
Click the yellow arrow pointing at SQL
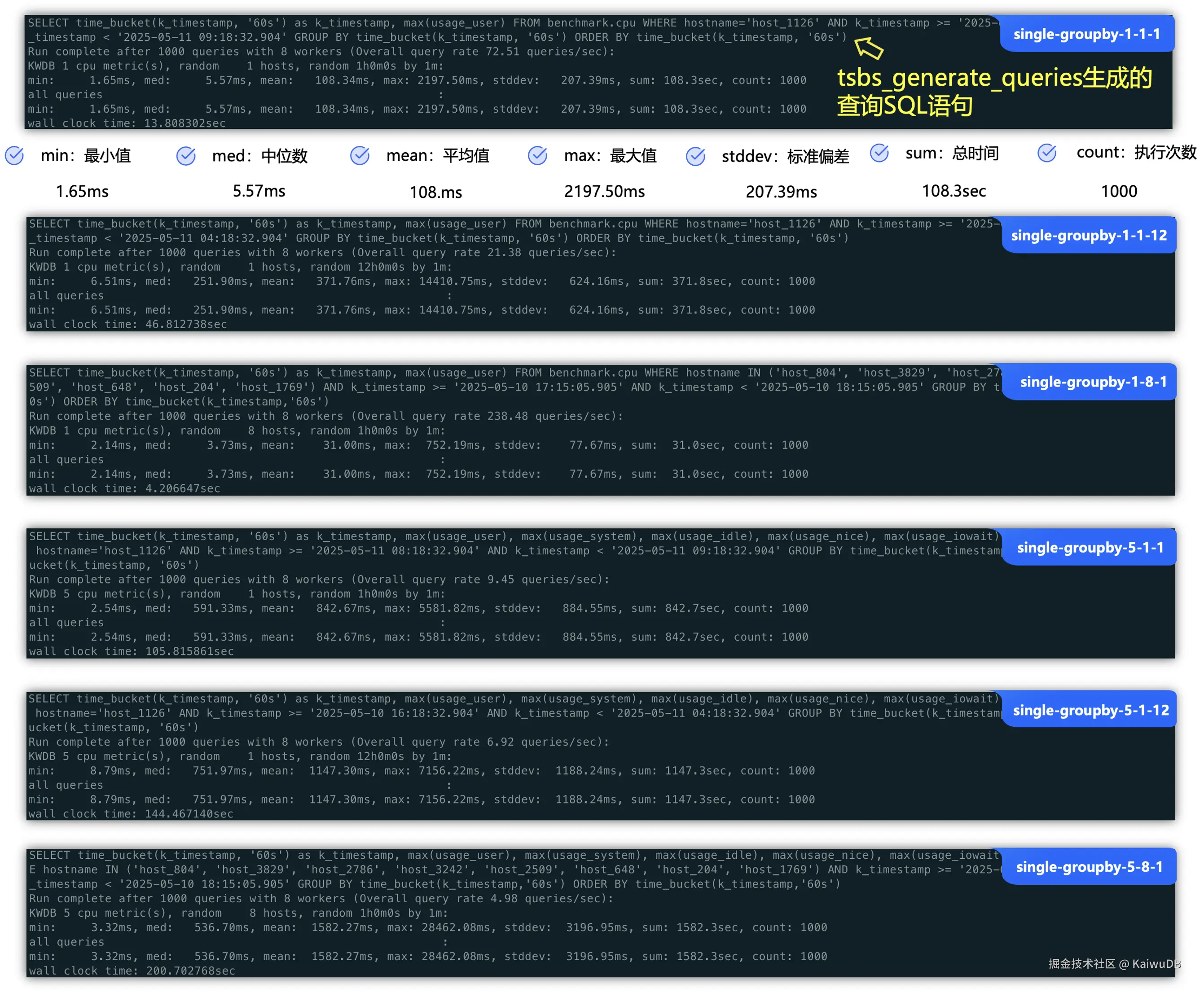coord(869,48)
